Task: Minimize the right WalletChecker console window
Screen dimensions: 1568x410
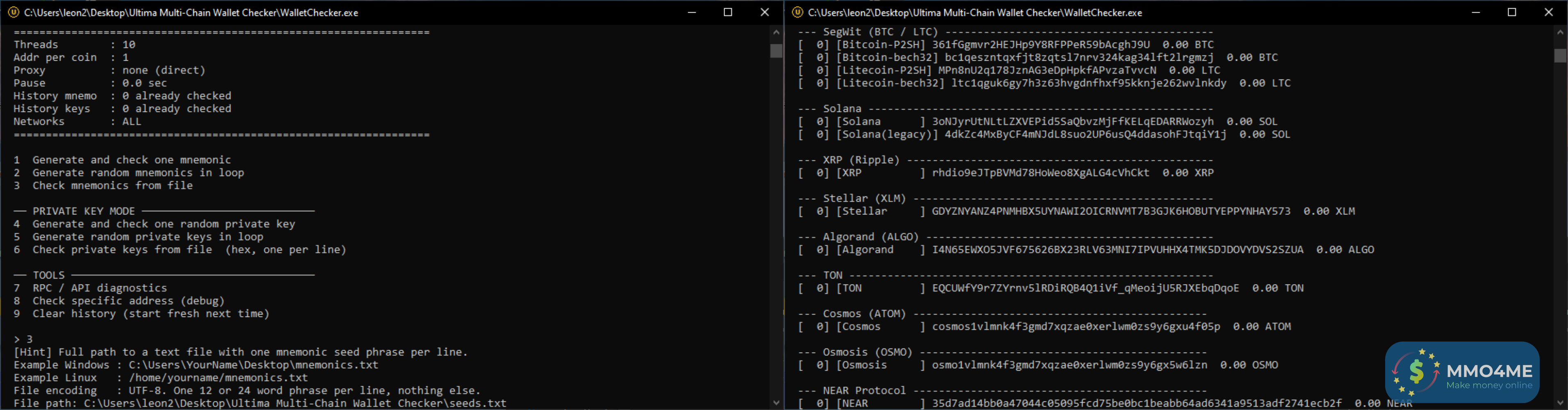Action: pyautogui.click(x=1475, y=12)
